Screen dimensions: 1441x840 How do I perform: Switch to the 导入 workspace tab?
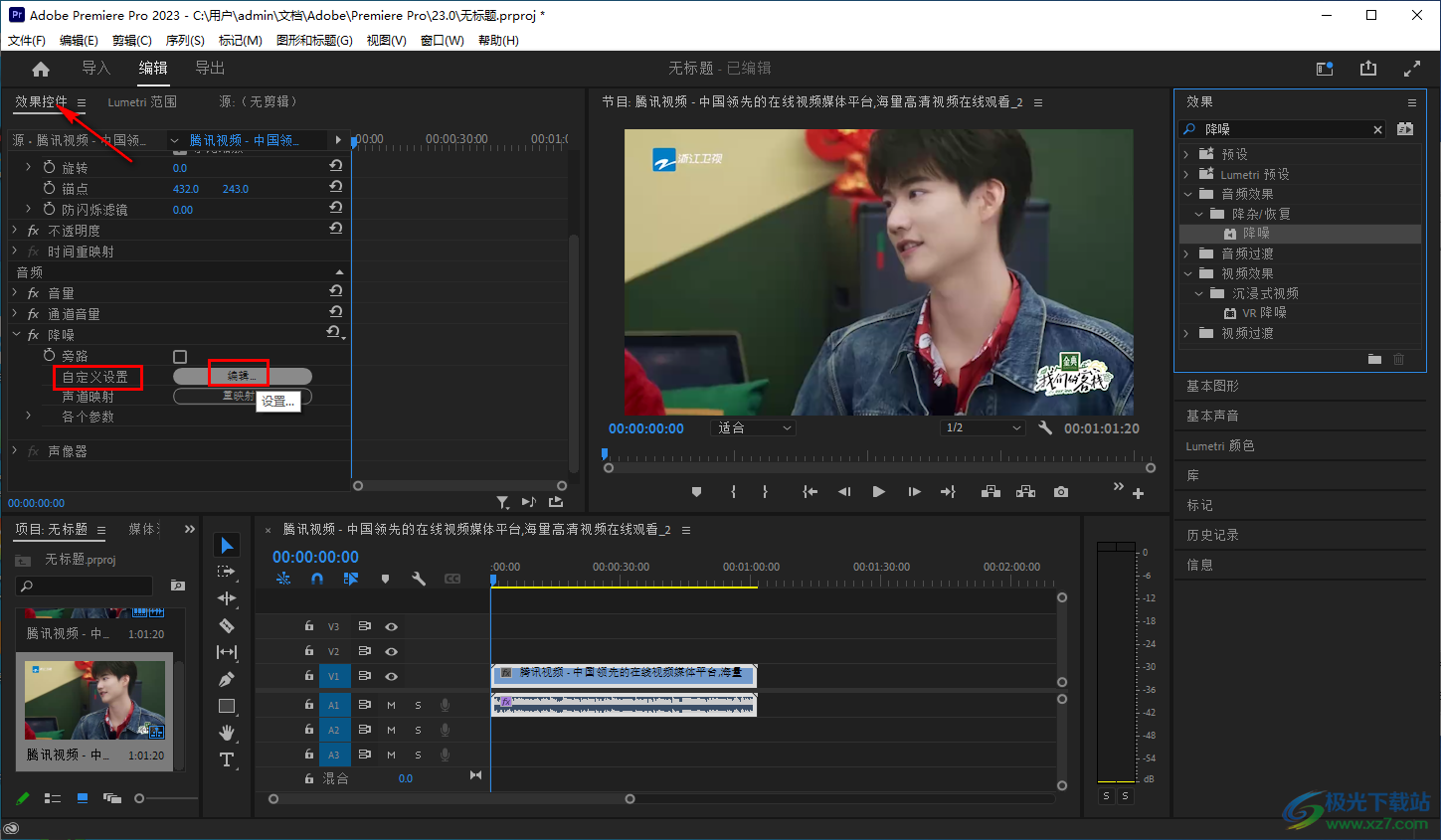click(x=96, y=68)
